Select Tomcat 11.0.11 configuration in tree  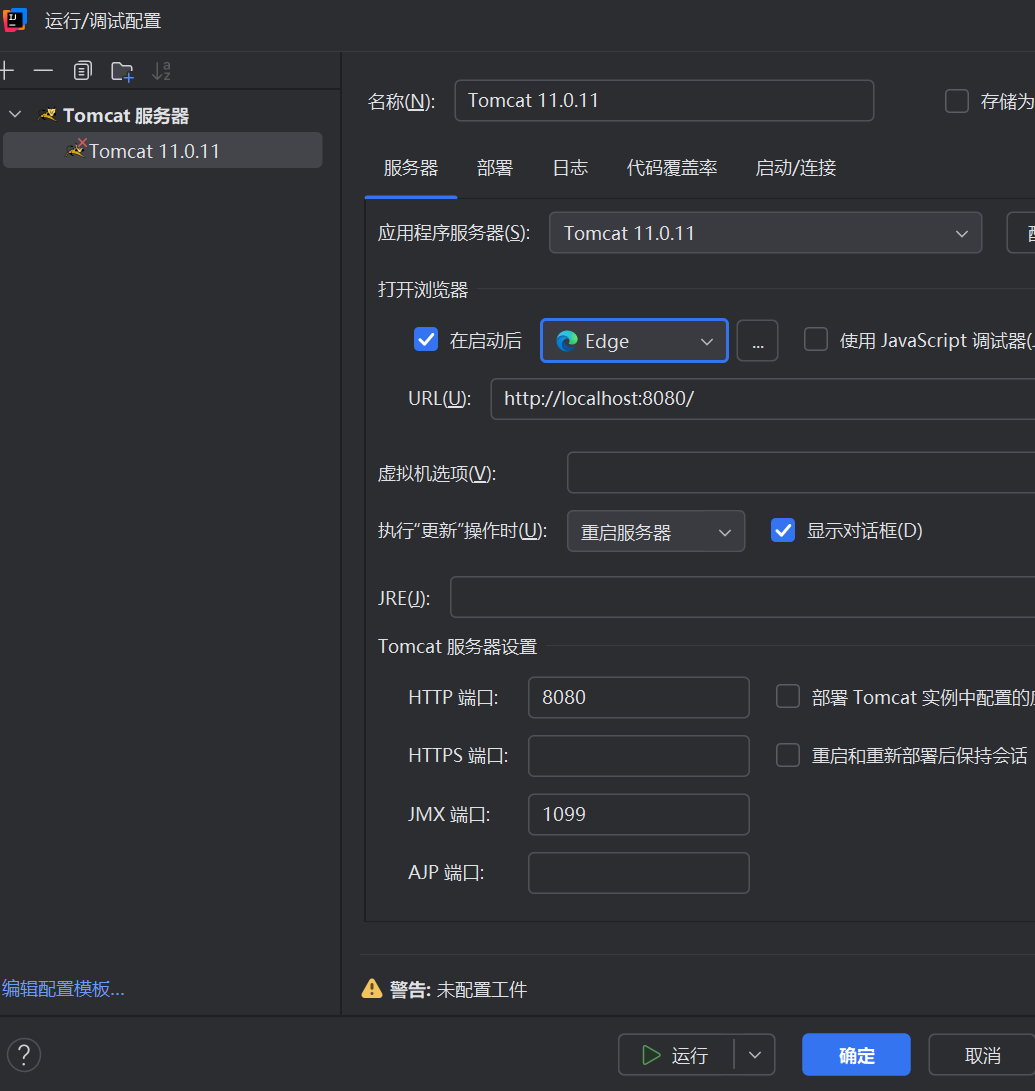163,150
